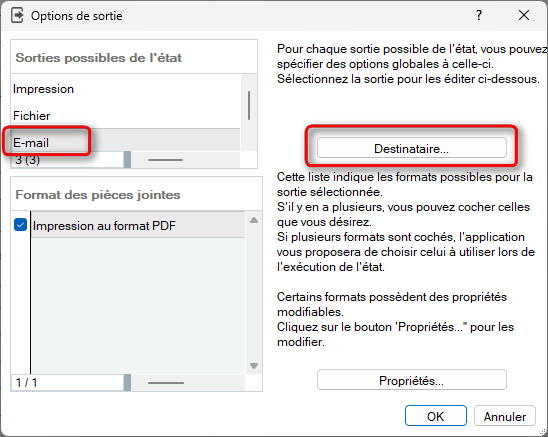Click the splitter handle beside 3 (3) counter
This screenshot has height=437, width=548.
[x=127, y=160]
